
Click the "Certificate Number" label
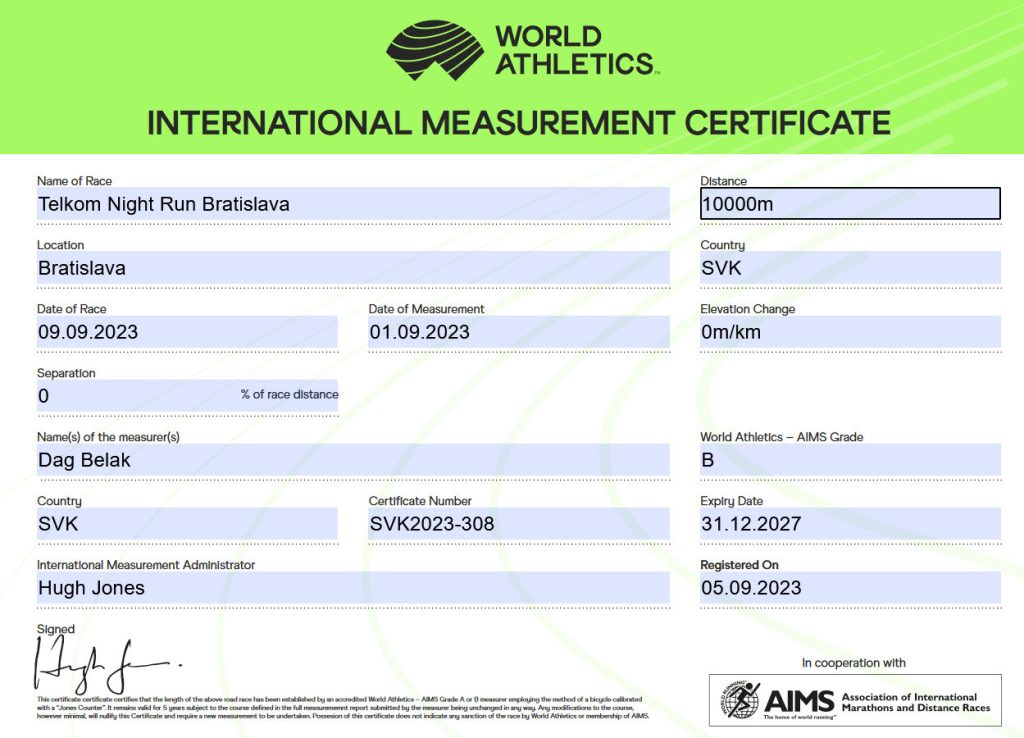point(420,501)
